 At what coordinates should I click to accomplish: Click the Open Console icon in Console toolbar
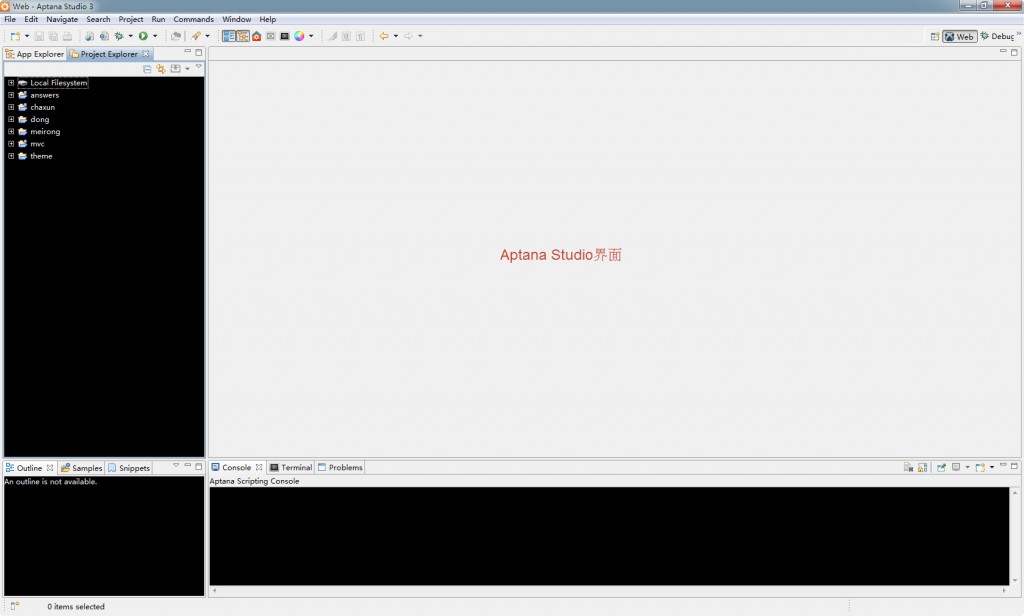pyautogui.click(x=980, y=467)
